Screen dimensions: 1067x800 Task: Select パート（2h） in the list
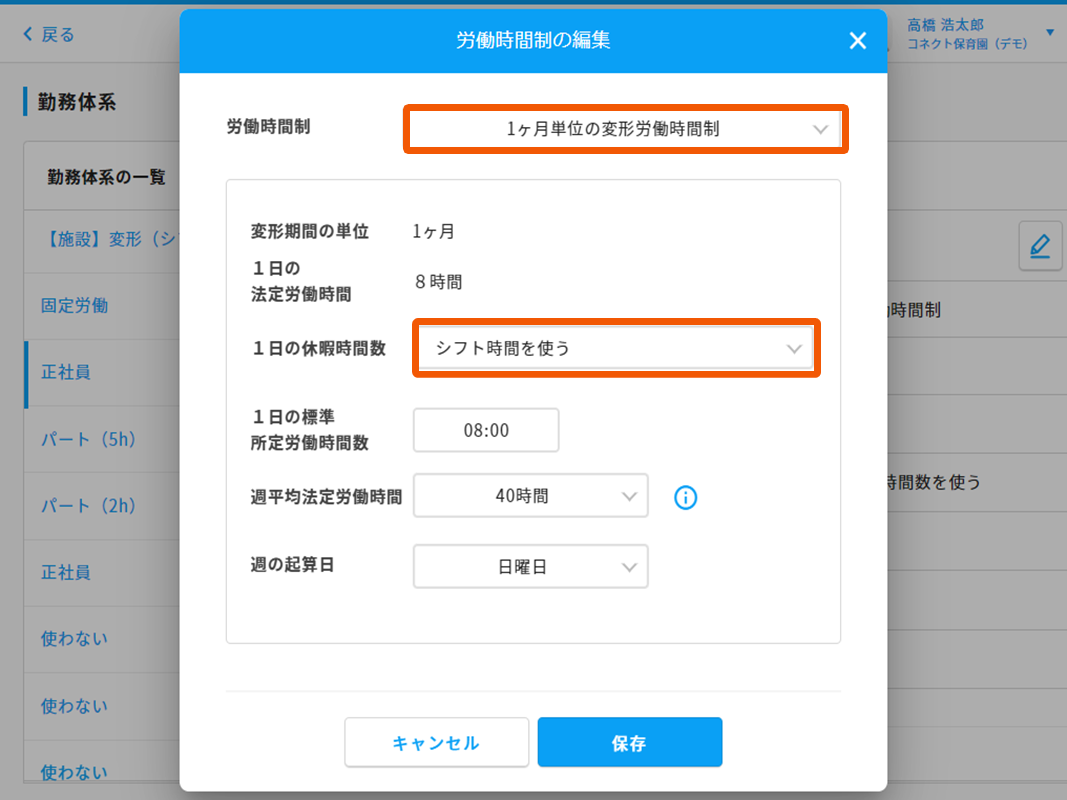[x=88, y=506]
